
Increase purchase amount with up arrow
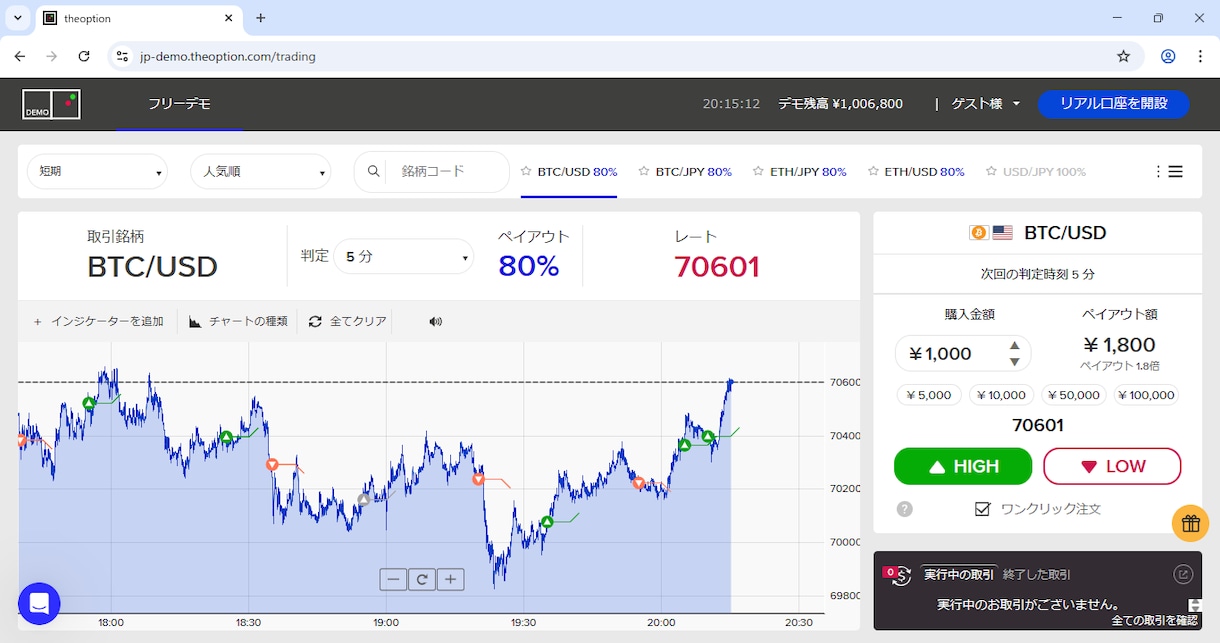pyautogui.click(x=1014, y=345)
